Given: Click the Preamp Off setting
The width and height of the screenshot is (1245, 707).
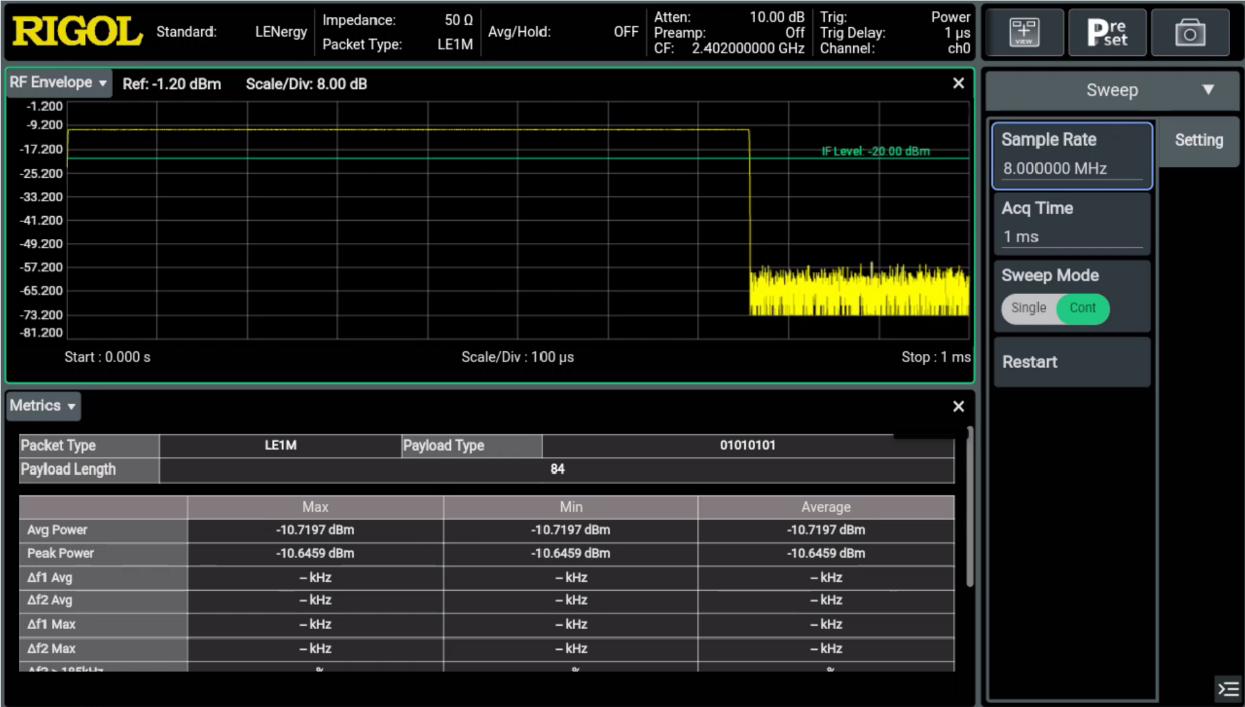Looking at the screenshot, I should [x=729, y=32].
